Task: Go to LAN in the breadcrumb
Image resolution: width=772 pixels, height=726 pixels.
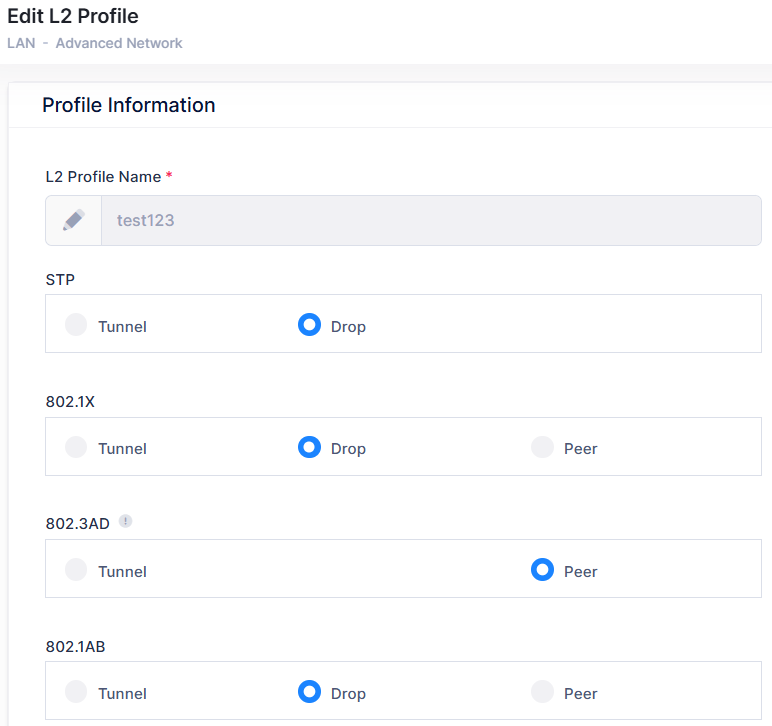Action: coord(21,43)
